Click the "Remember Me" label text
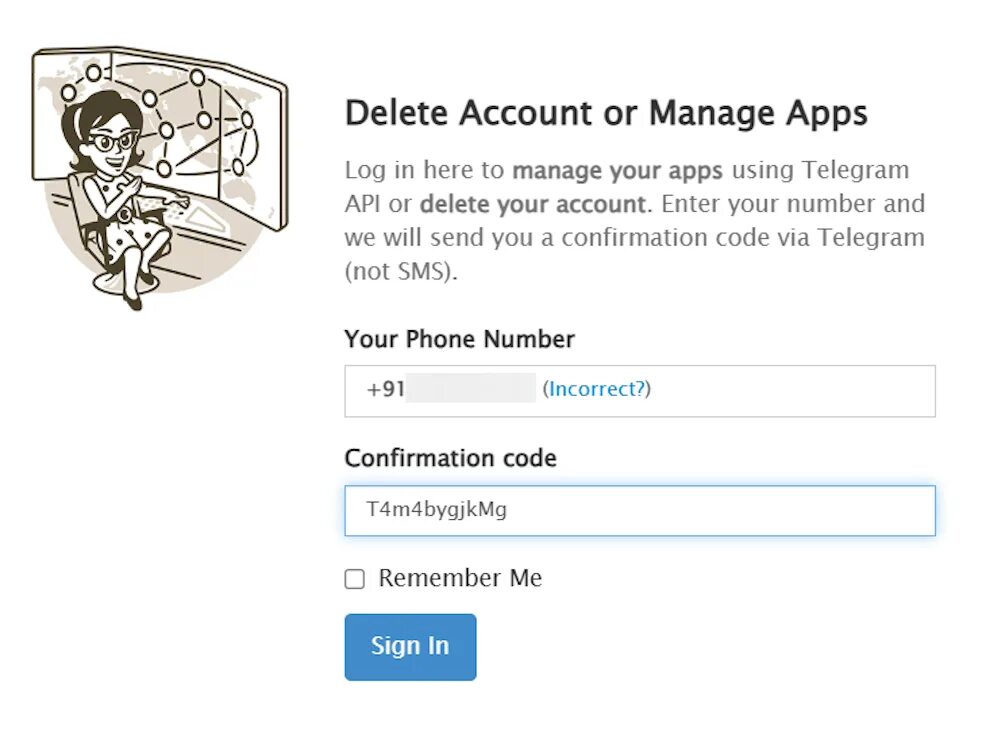This screenshot has height=750, width=1005. pos(460,578)
